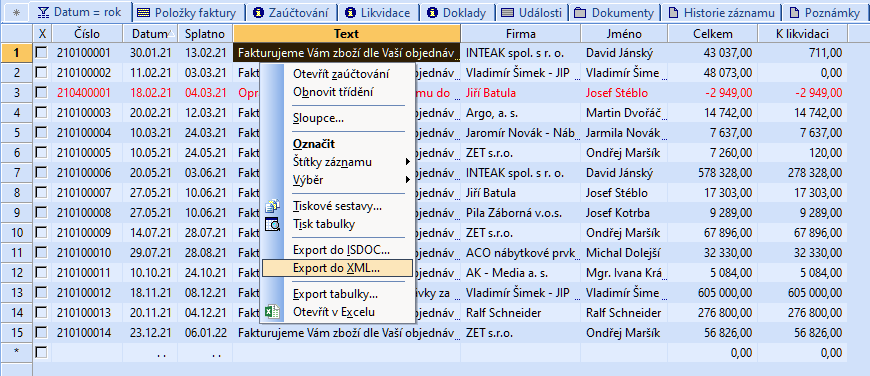Click the Excel icon beside Otevřít v Excelu

(272, 312)
